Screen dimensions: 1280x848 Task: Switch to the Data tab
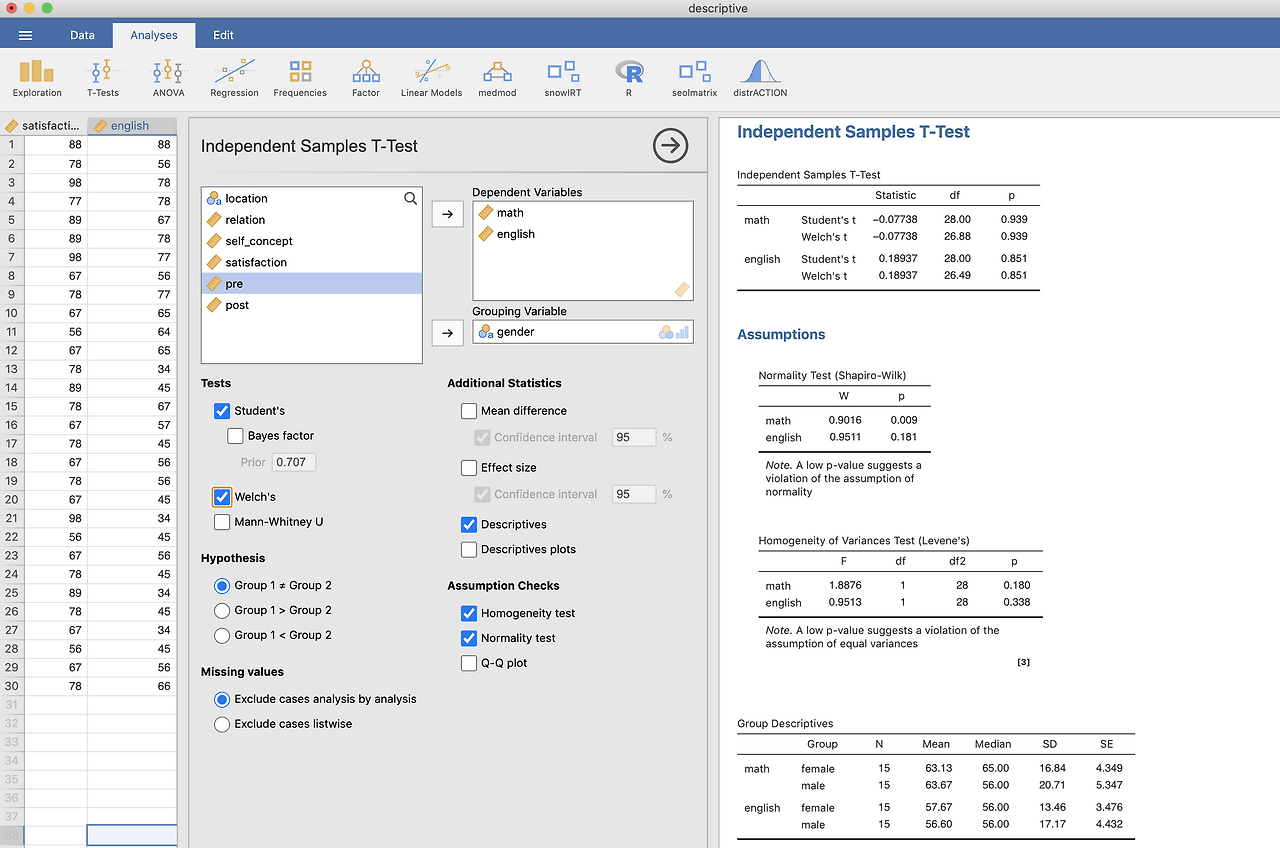tap(82, 35)
